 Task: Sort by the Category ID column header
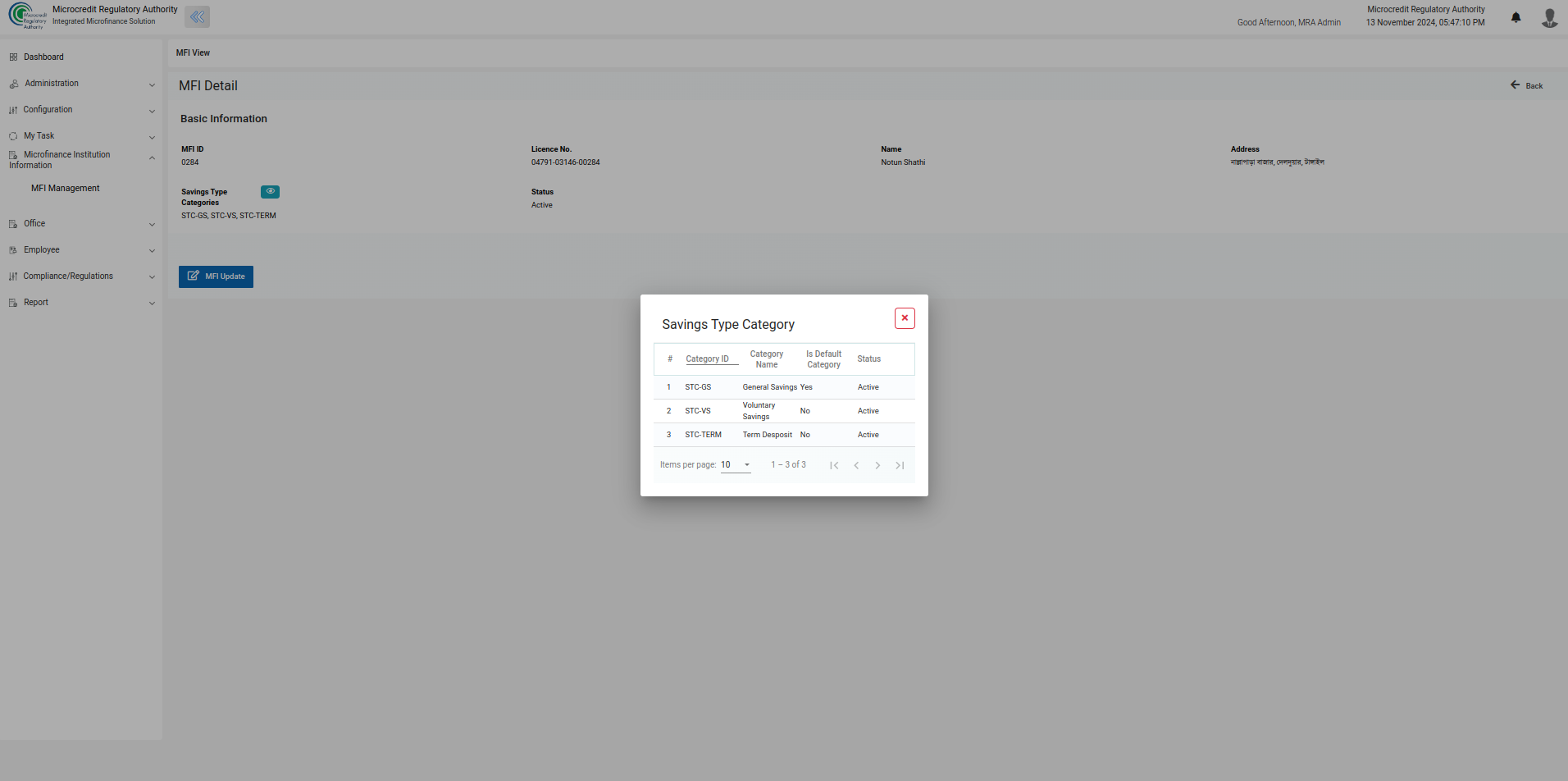tap(707, 359)
